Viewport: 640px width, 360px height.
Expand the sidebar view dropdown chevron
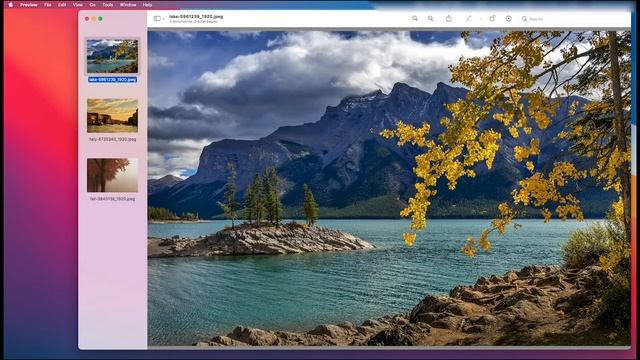(x=163, y=19)
